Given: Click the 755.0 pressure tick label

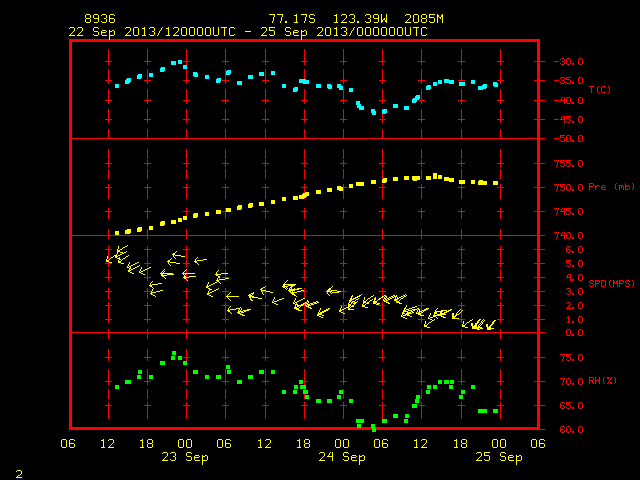Looking at the screenshot, I should [569, 164].
